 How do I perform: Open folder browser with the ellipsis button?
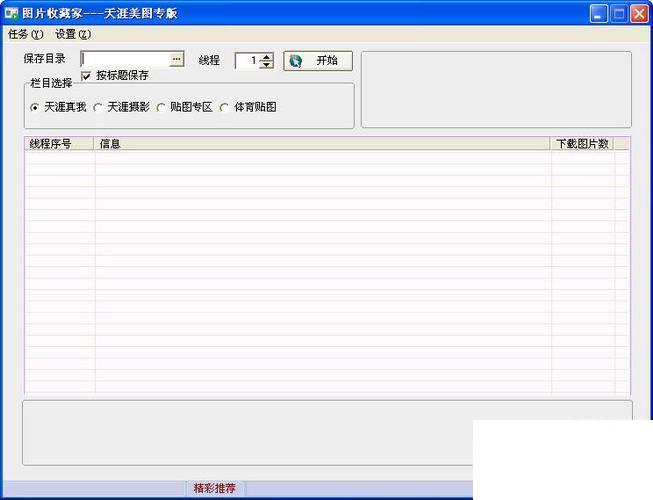point(177,60)
